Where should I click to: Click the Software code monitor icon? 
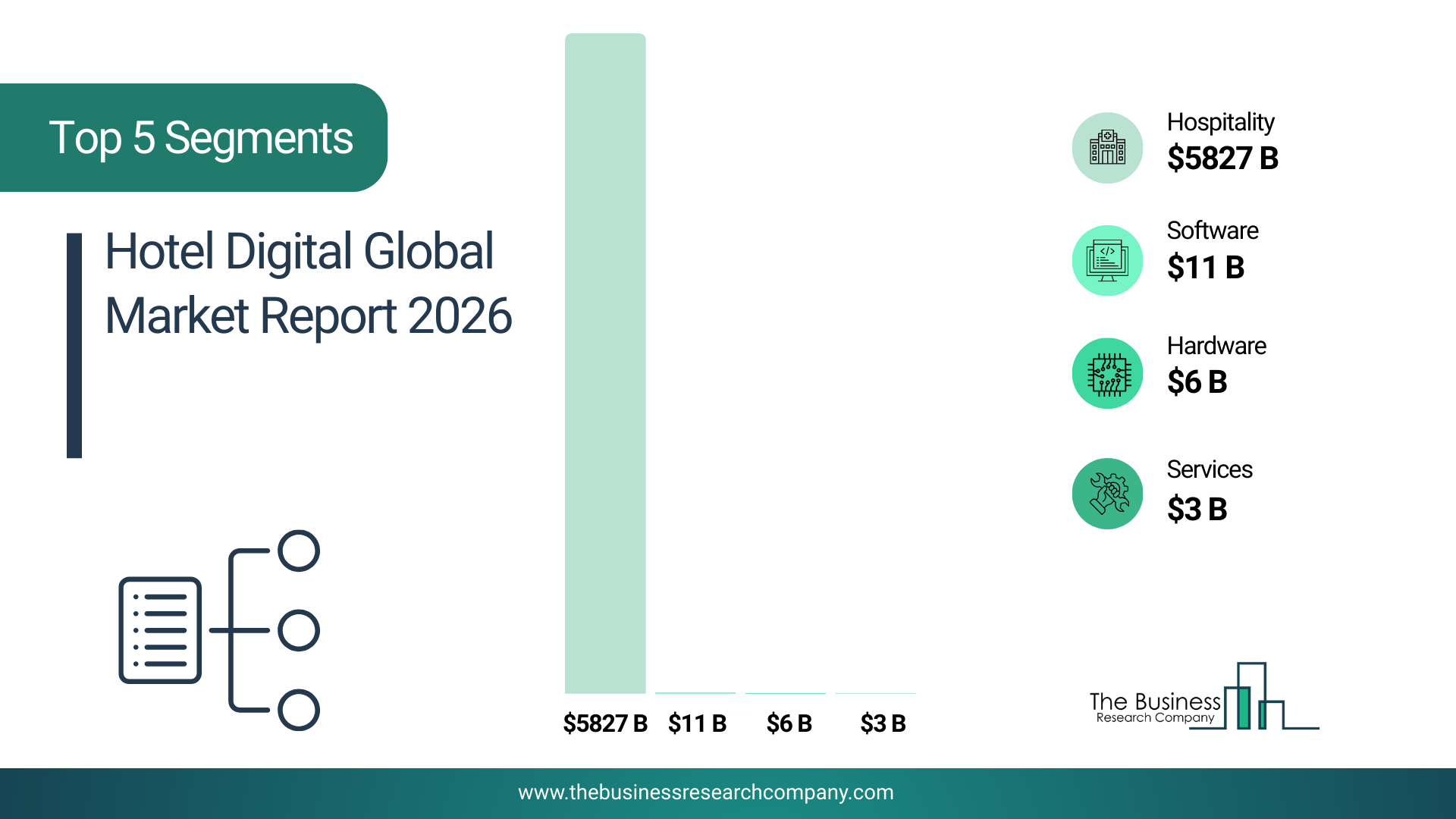coord(1107,260)
